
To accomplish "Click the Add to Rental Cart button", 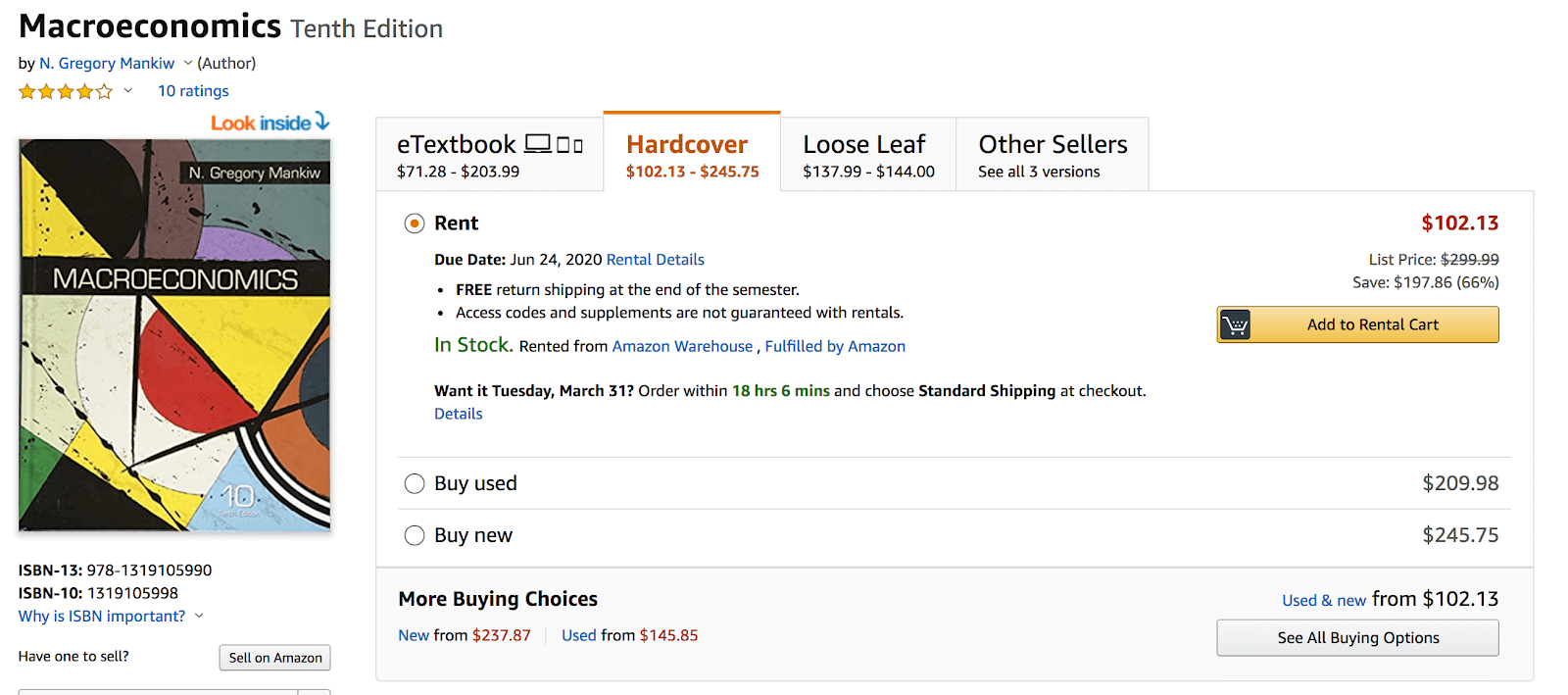I will click(1357, 324).
